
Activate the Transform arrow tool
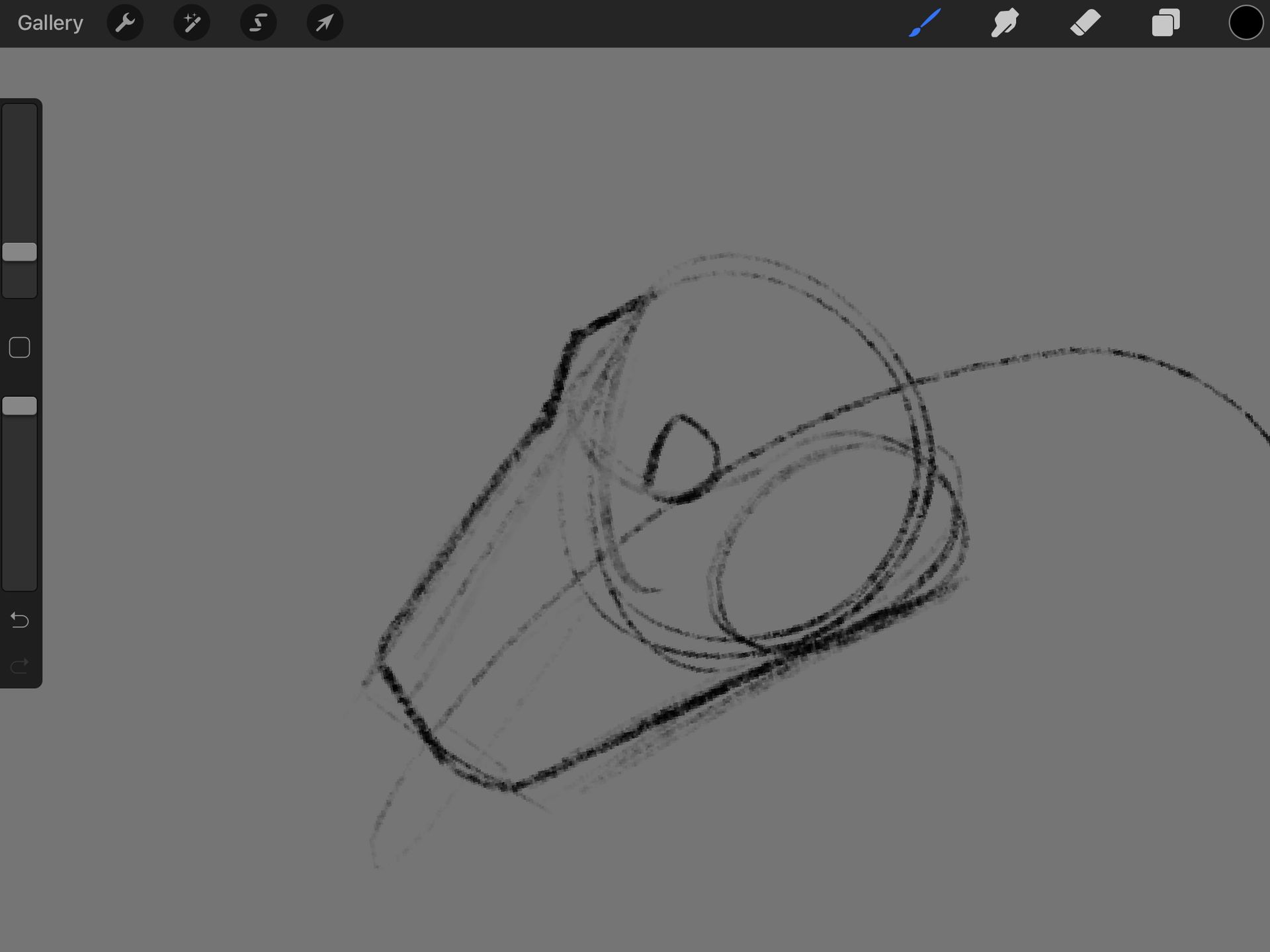click(x=325, y=23)
